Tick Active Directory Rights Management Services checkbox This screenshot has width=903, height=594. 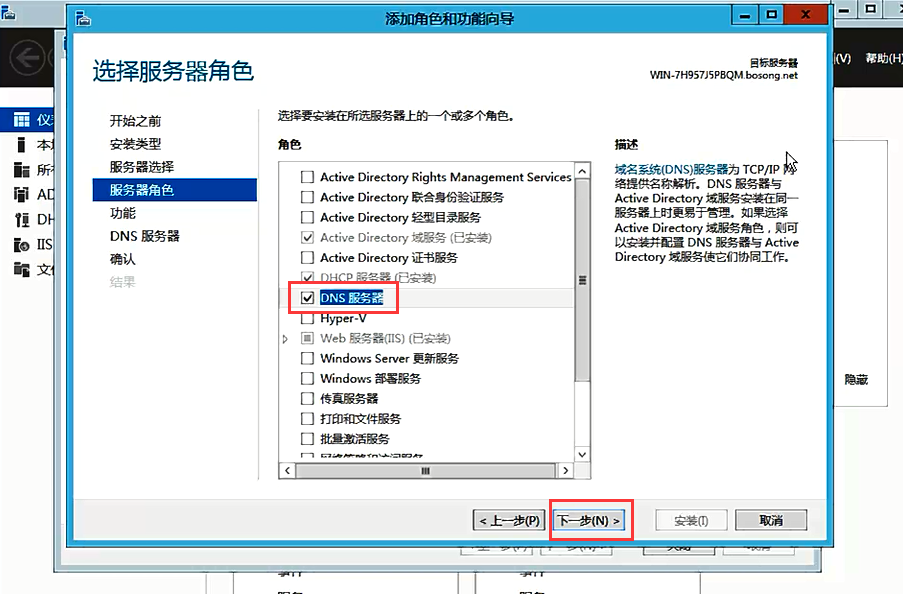308,177
